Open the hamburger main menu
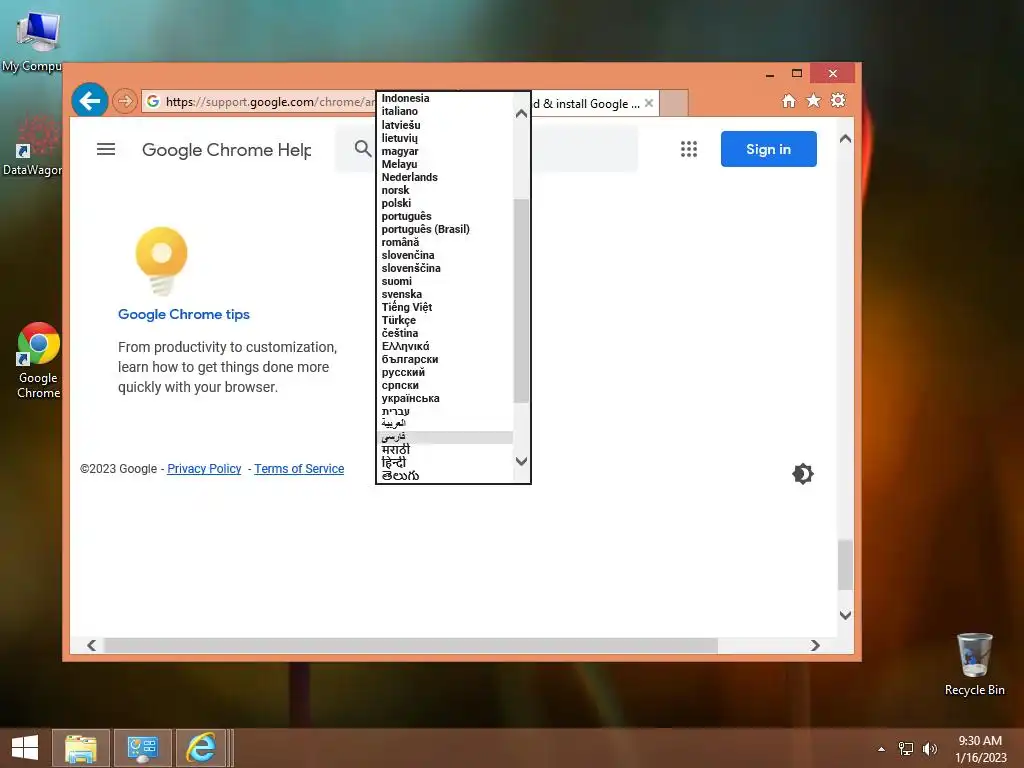Screen dimensions: 1024x768 click(106, 150)
